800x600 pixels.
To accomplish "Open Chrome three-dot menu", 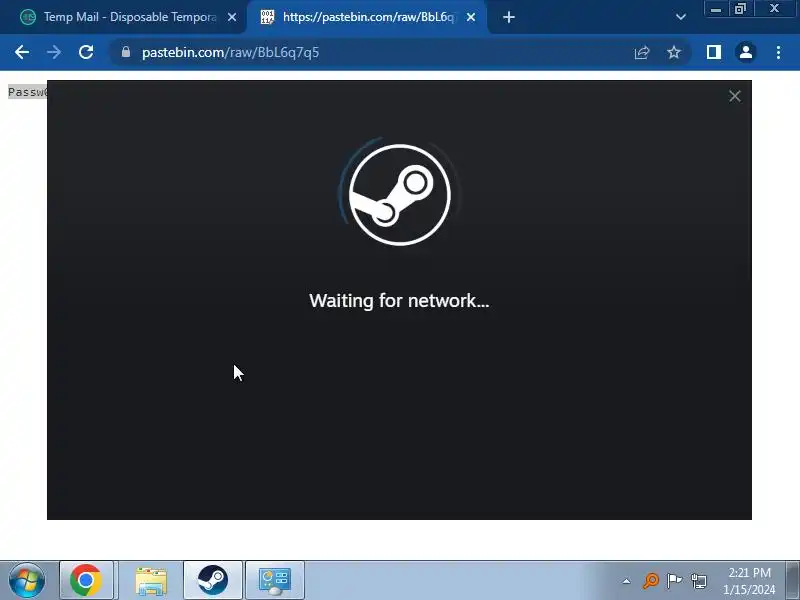I will pyautogui.click(x=778, y=52).
